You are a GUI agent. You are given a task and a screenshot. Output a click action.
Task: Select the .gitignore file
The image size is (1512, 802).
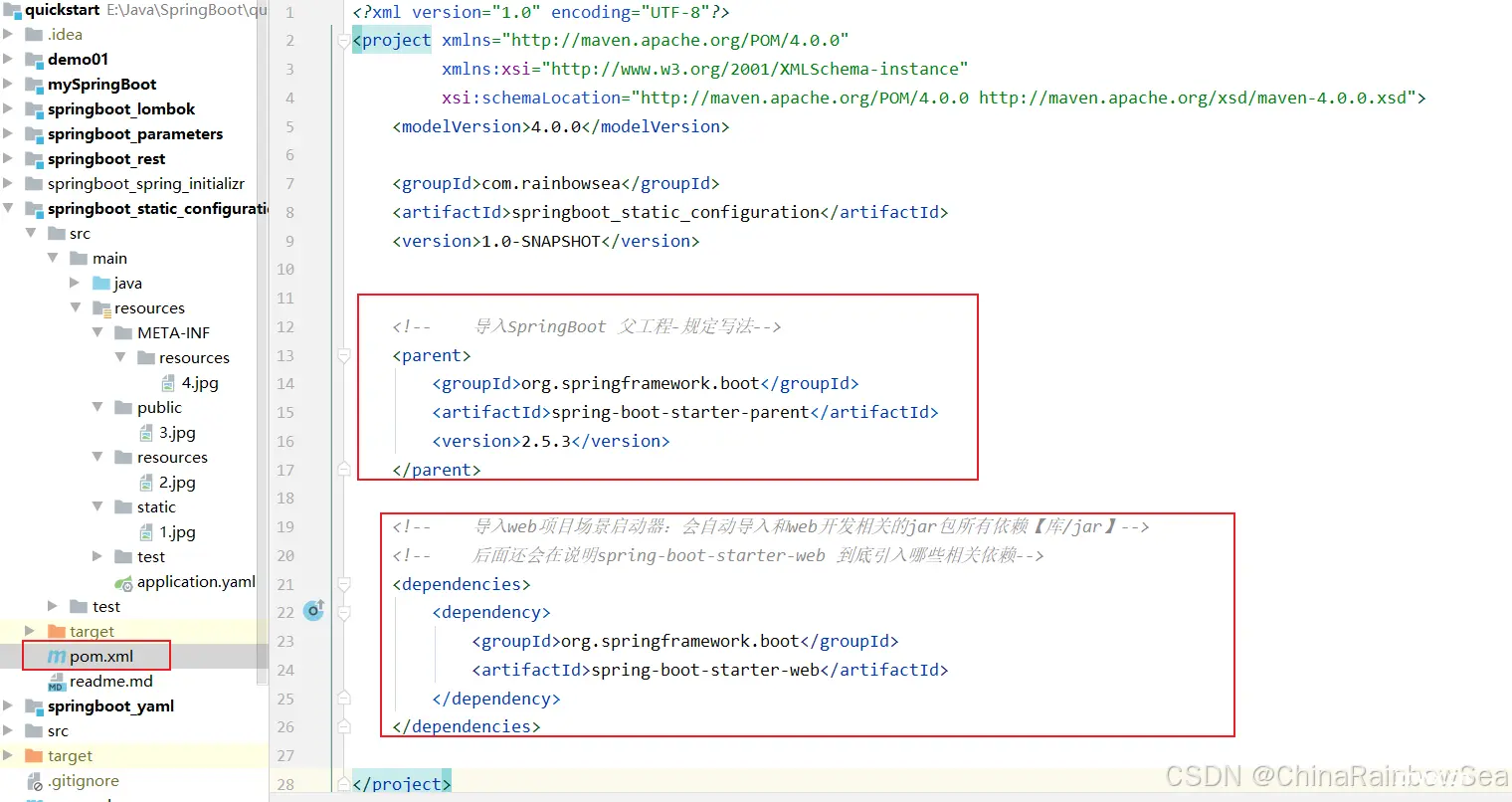pyautogui.click(x=85, y=781)
